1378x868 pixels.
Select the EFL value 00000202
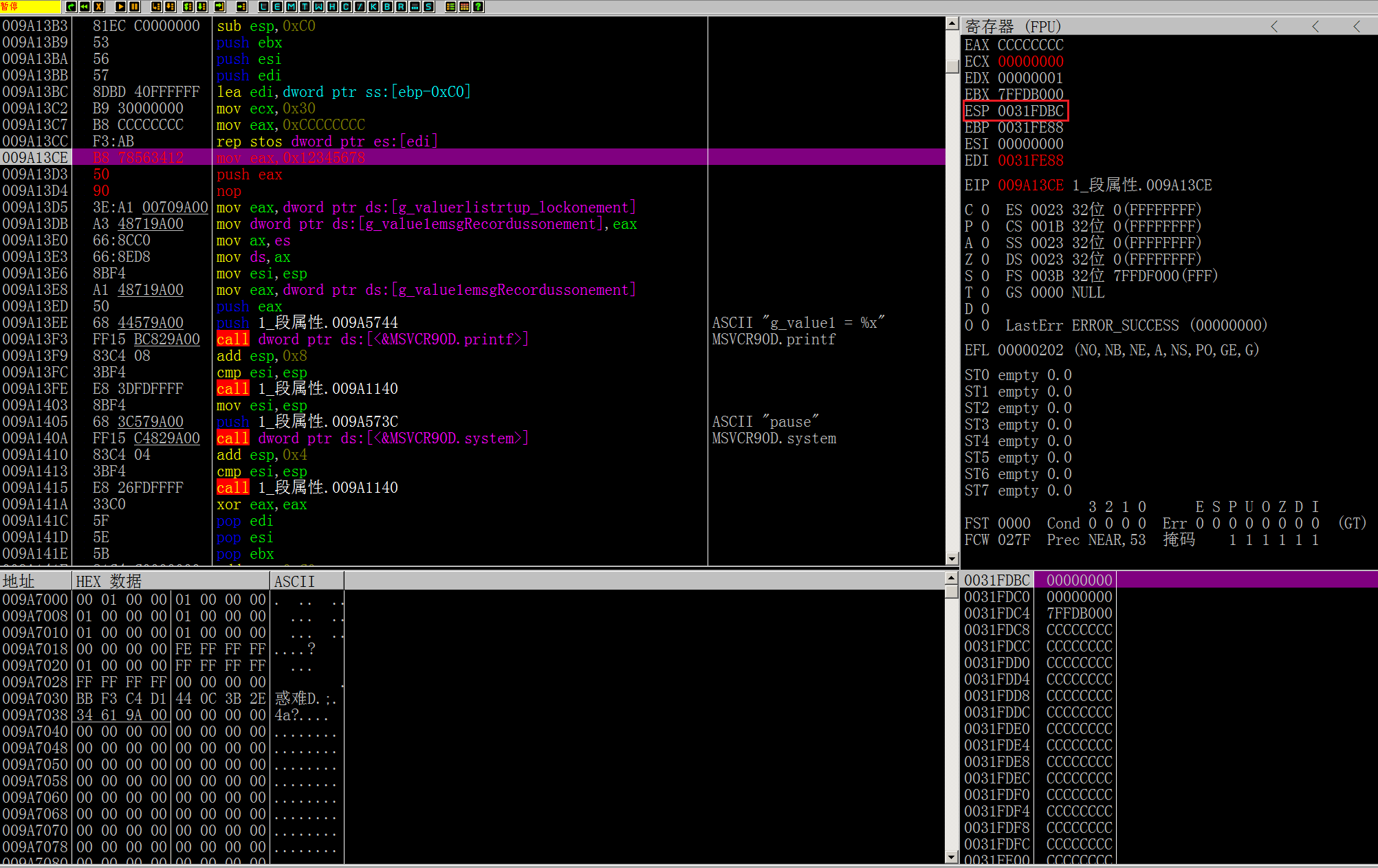1031,350
